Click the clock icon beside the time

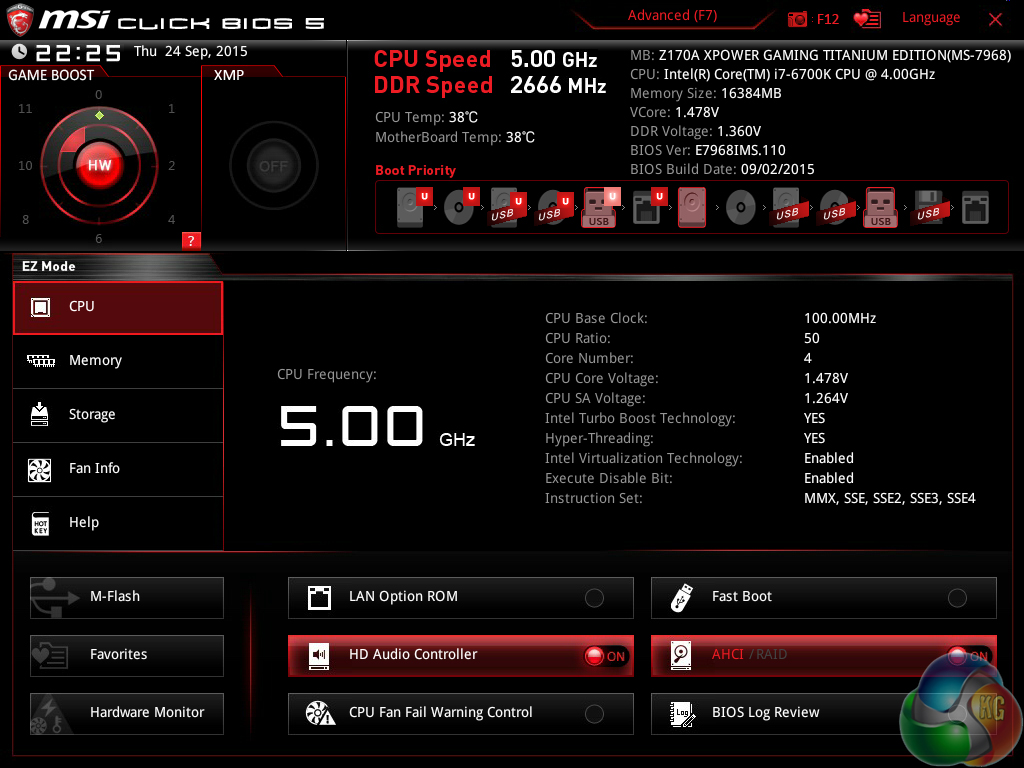20,52
